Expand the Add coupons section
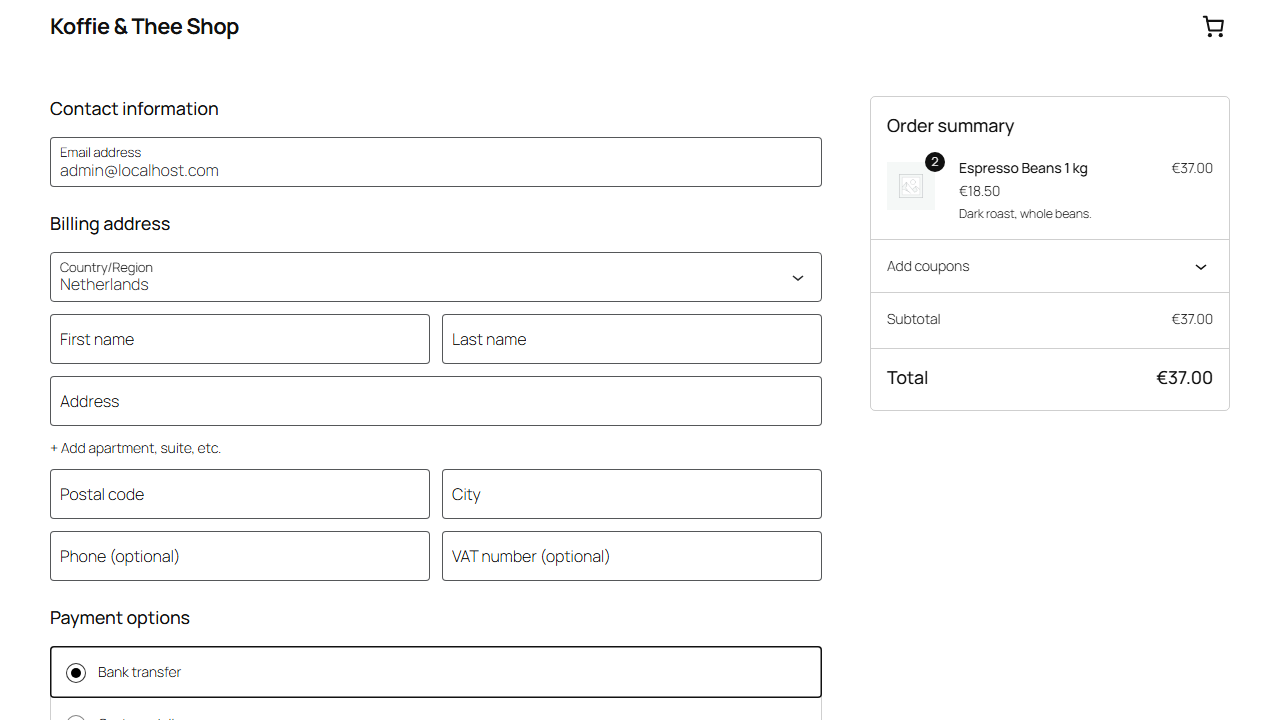Image resolution: width=1280 pixels, height=720 pixels. [1049, 266]
